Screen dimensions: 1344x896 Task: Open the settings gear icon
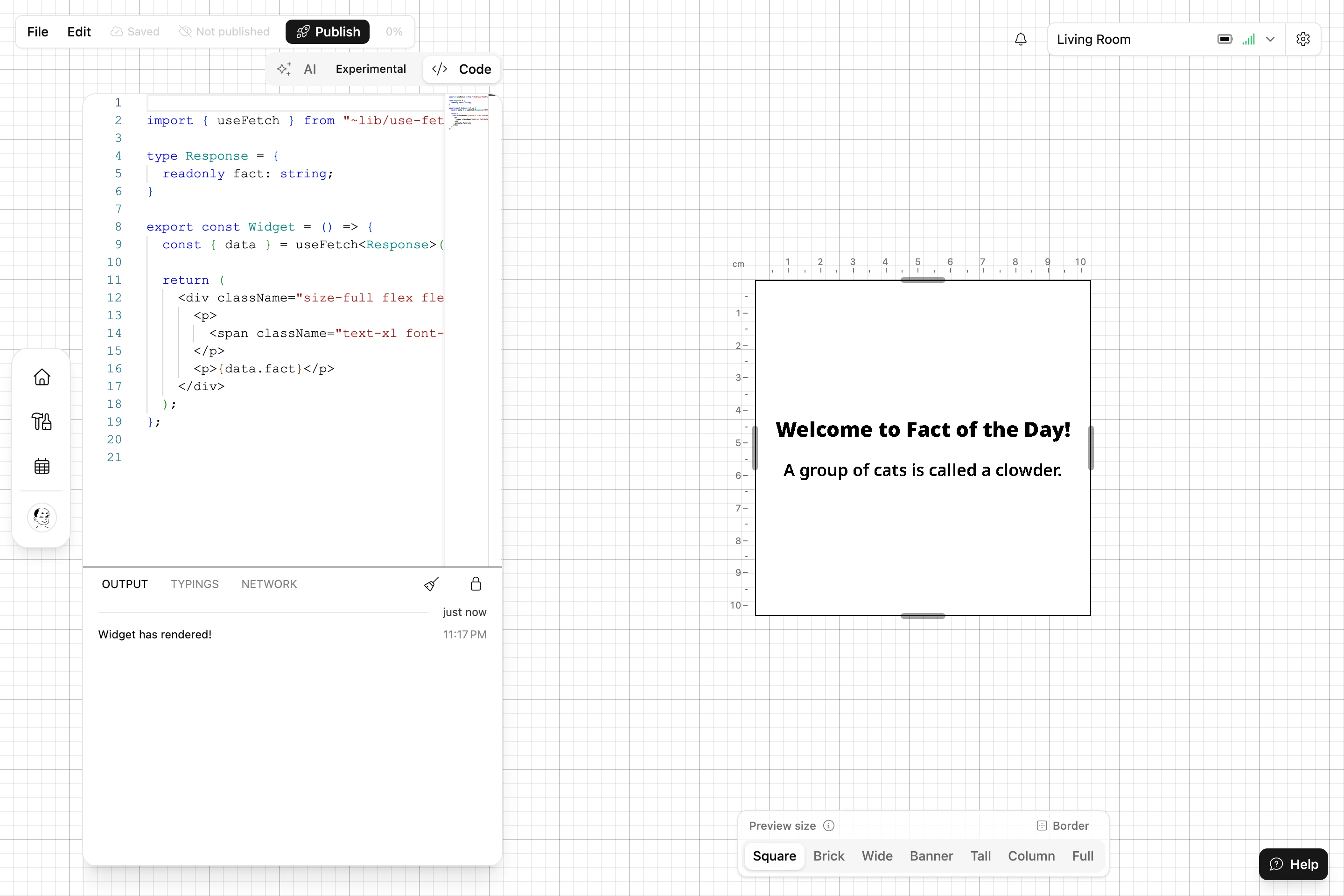1303,39
